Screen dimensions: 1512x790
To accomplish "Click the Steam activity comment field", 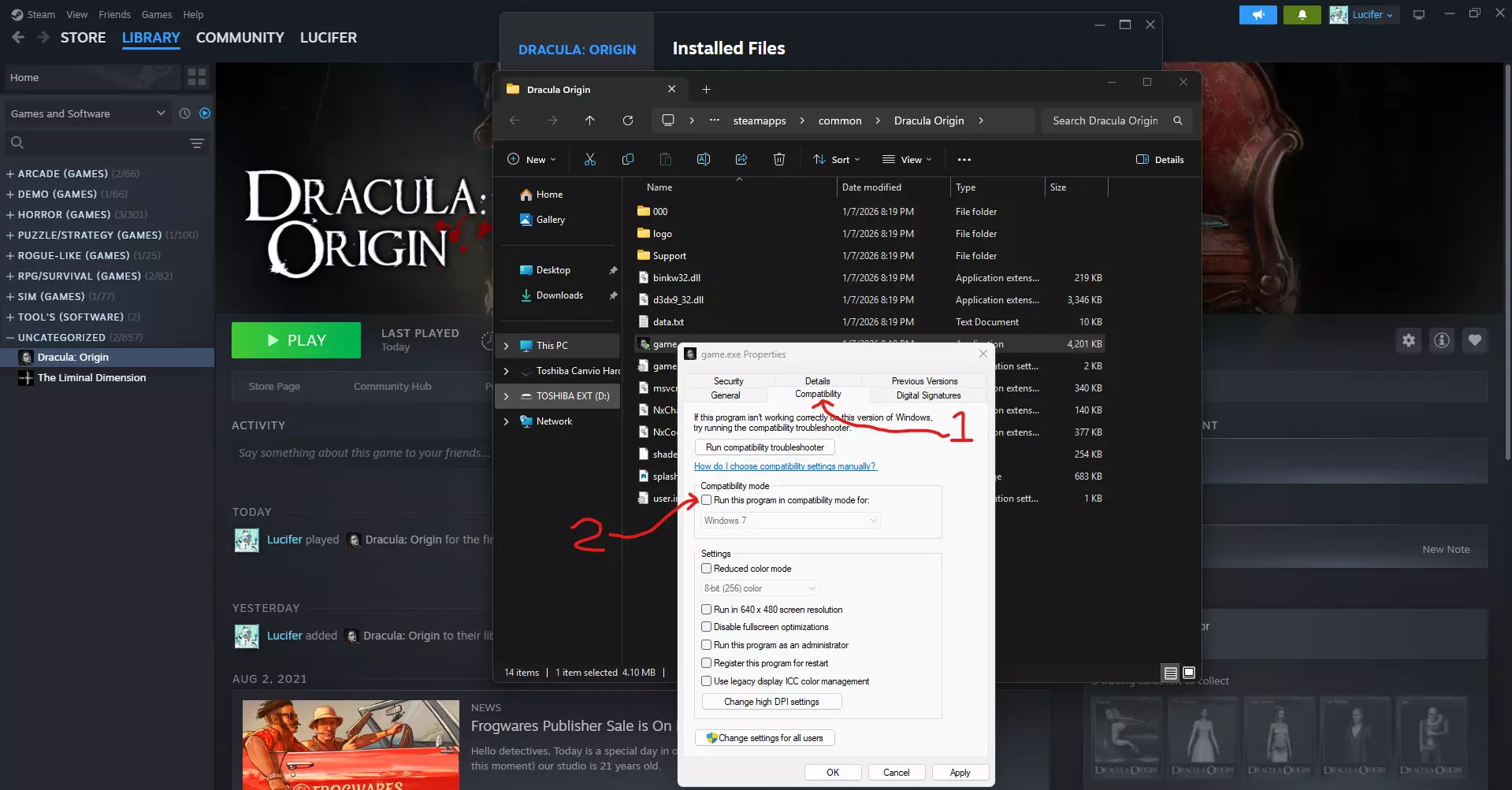I will (363, 453).
